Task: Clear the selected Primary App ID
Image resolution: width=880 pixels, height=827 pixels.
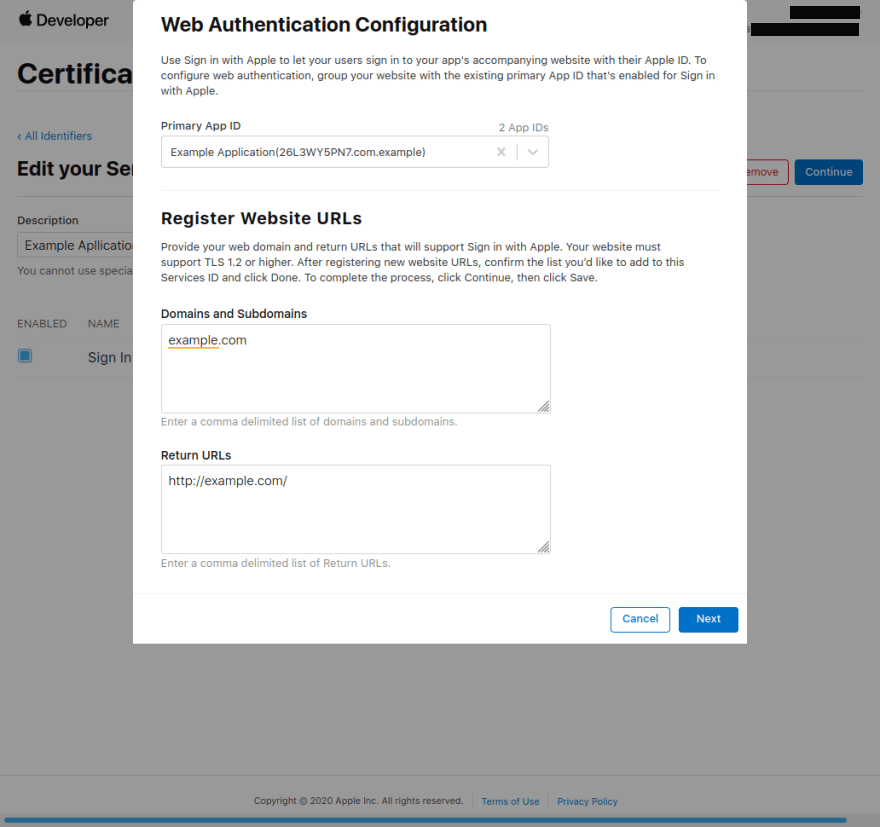Action: (x=501, y=152)
